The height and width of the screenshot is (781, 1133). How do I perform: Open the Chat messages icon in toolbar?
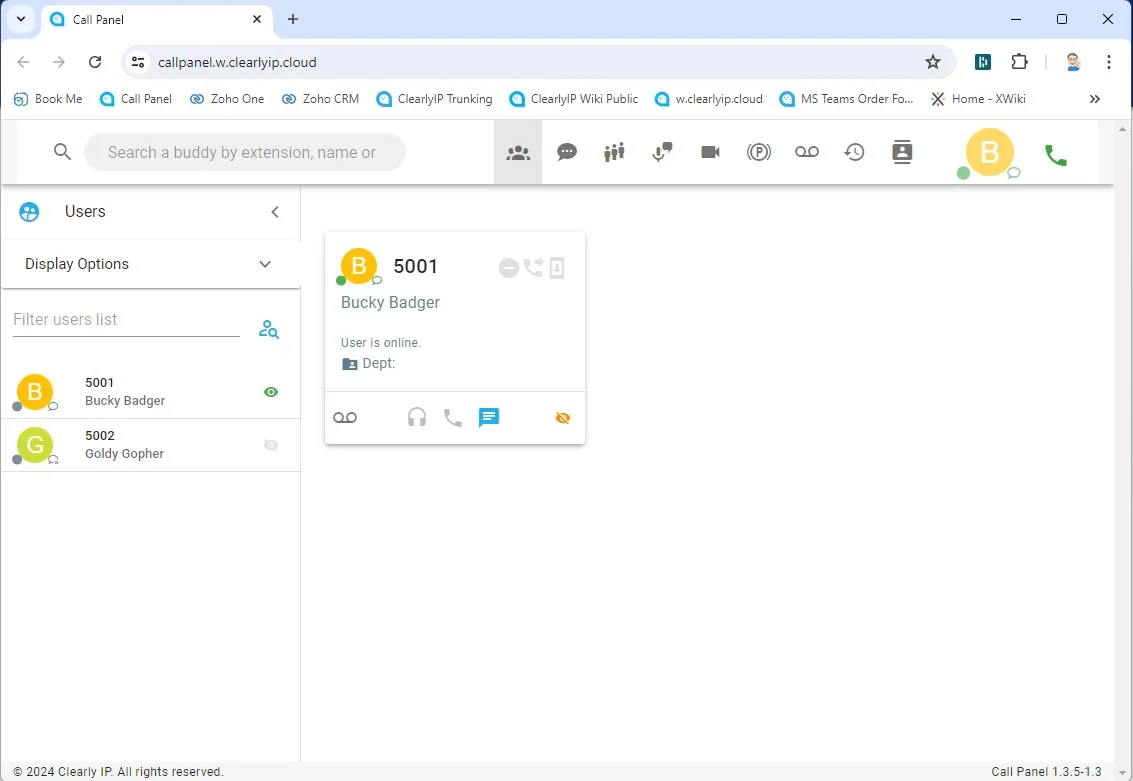566,152
